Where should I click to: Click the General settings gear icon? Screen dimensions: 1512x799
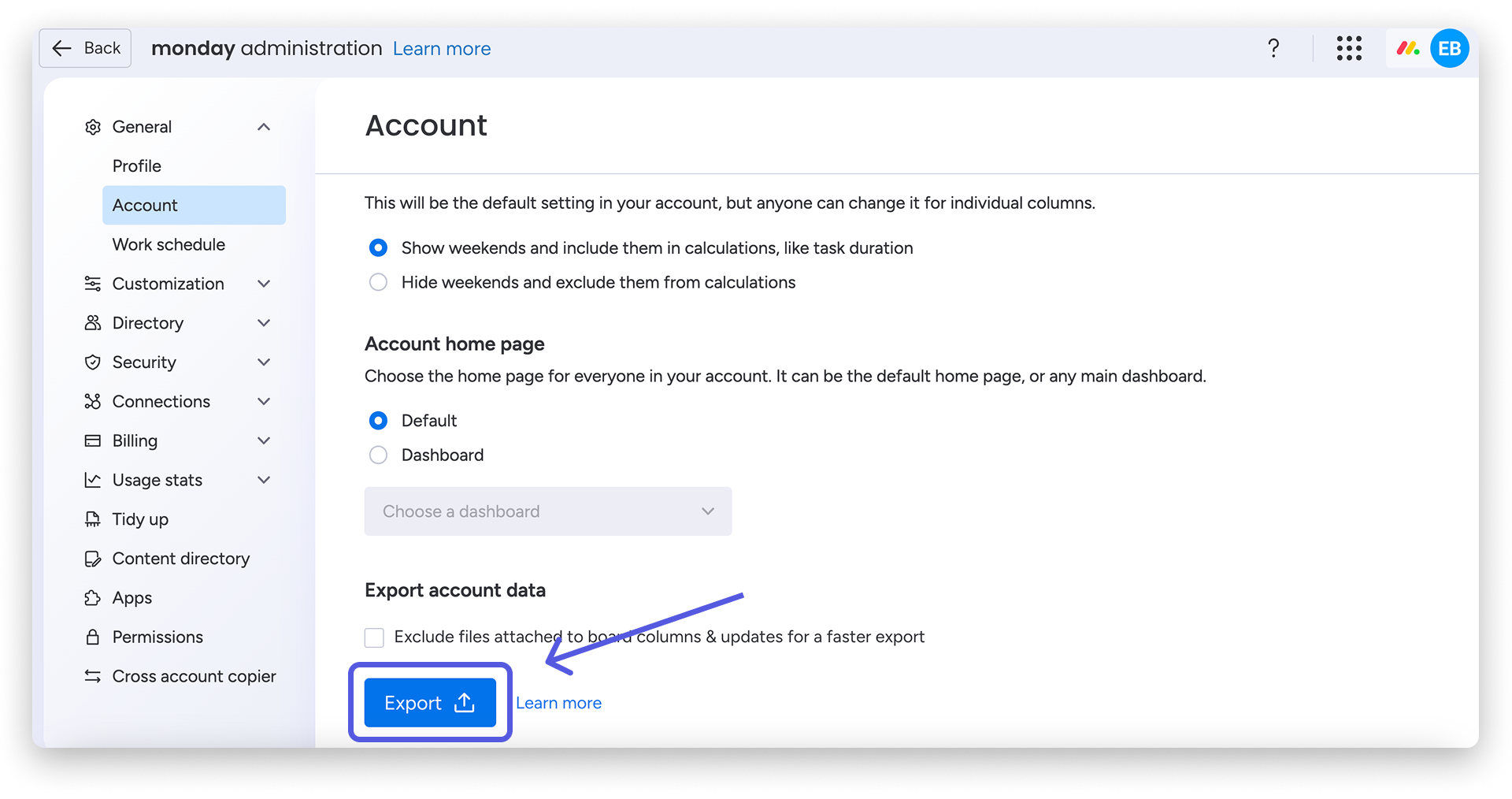[x=92, y=126]
